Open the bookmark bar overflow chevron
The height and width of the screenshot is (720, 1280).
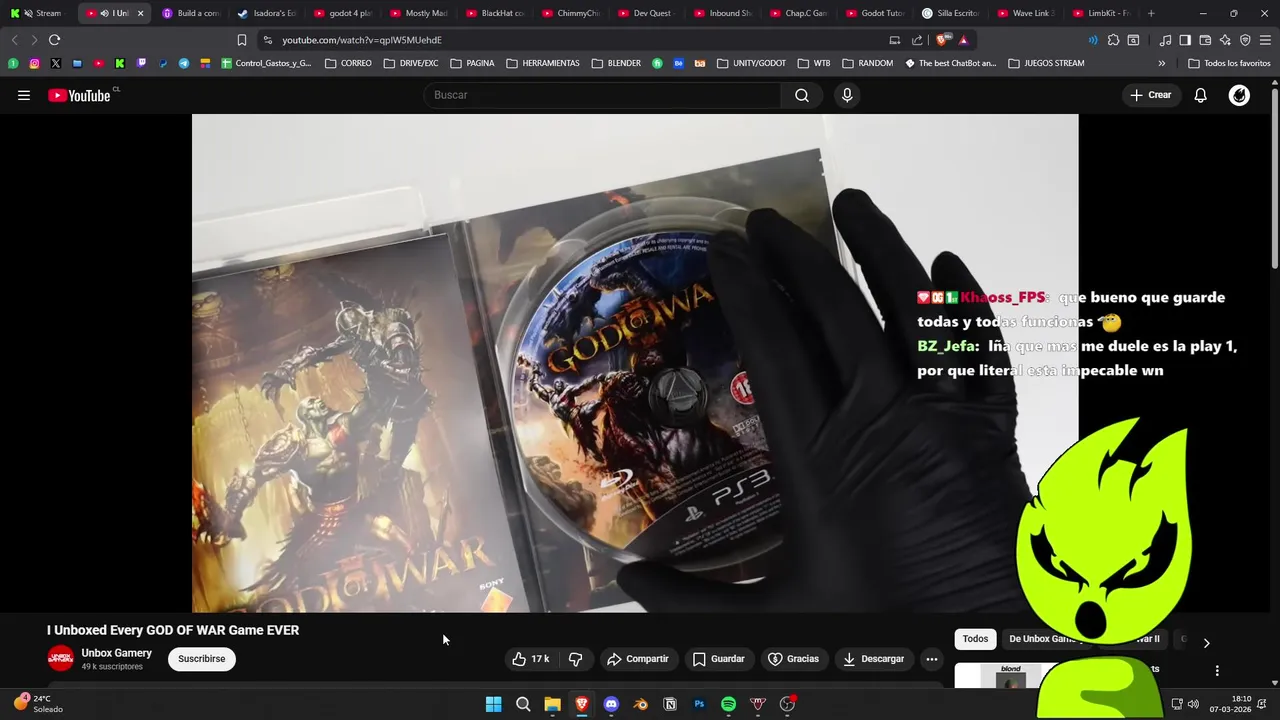click(x=1161, y=63)
